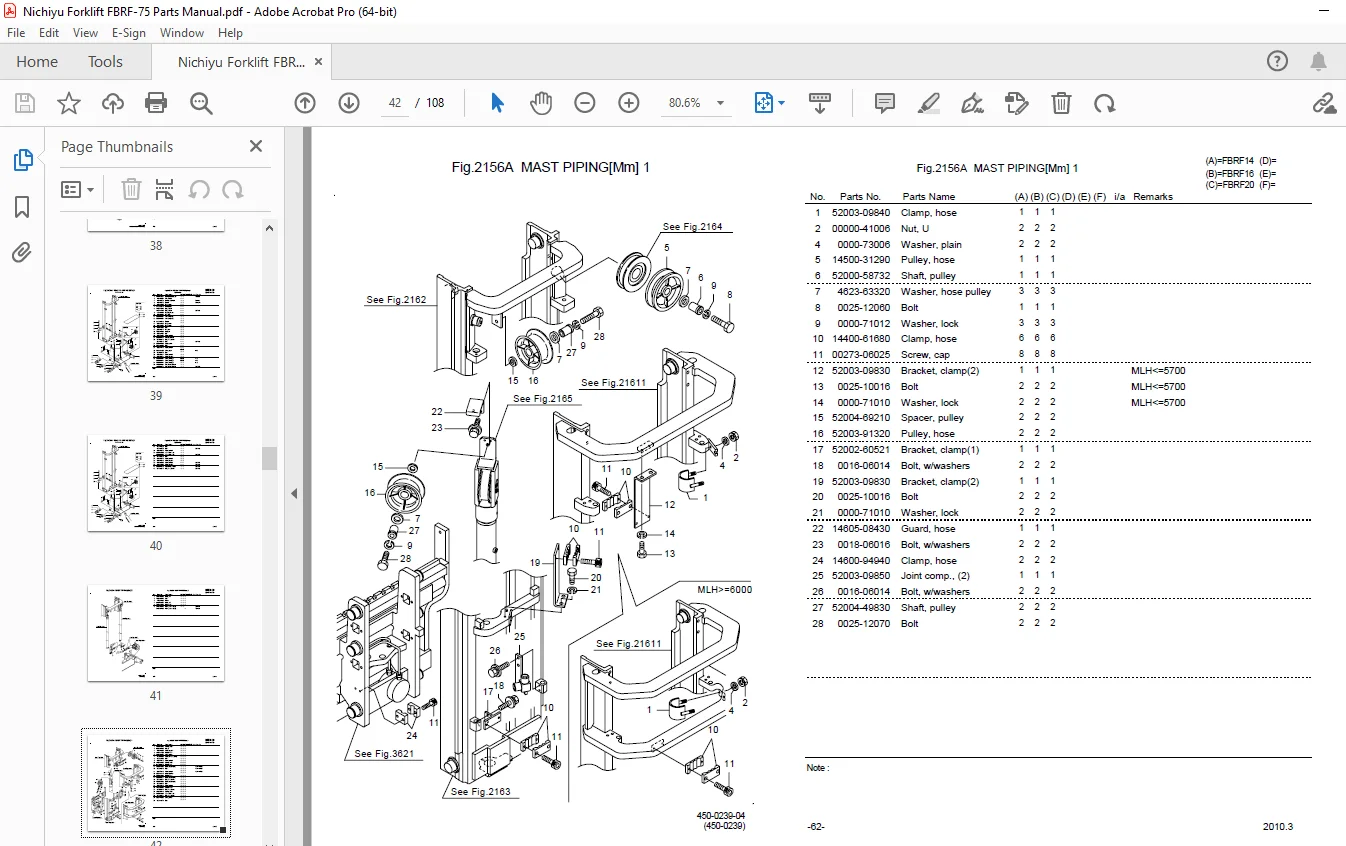Click the scrolling mode icon in the toolbar
The height and width of the screenshot is (846, 1346).
[x=820, y=103]
